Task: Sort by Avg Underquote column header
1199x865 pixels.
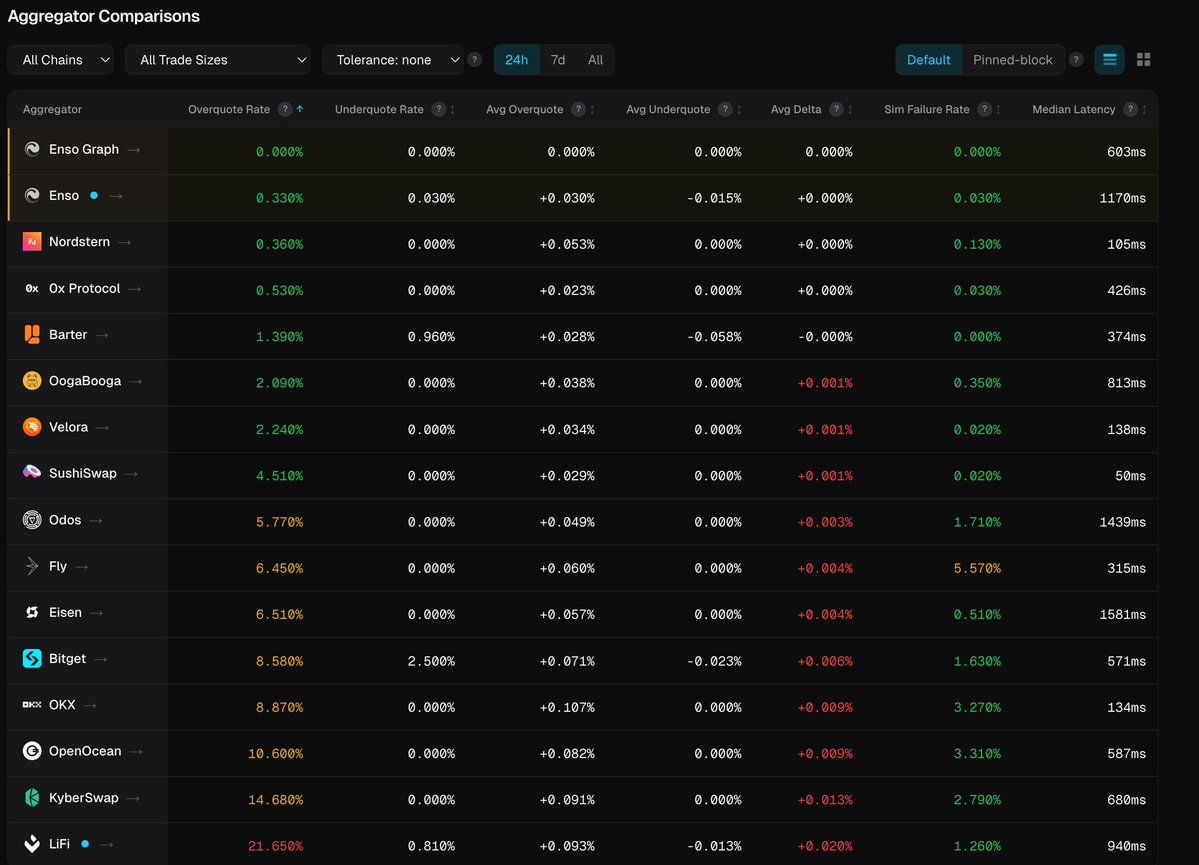Action: click(x=668, y=109)
